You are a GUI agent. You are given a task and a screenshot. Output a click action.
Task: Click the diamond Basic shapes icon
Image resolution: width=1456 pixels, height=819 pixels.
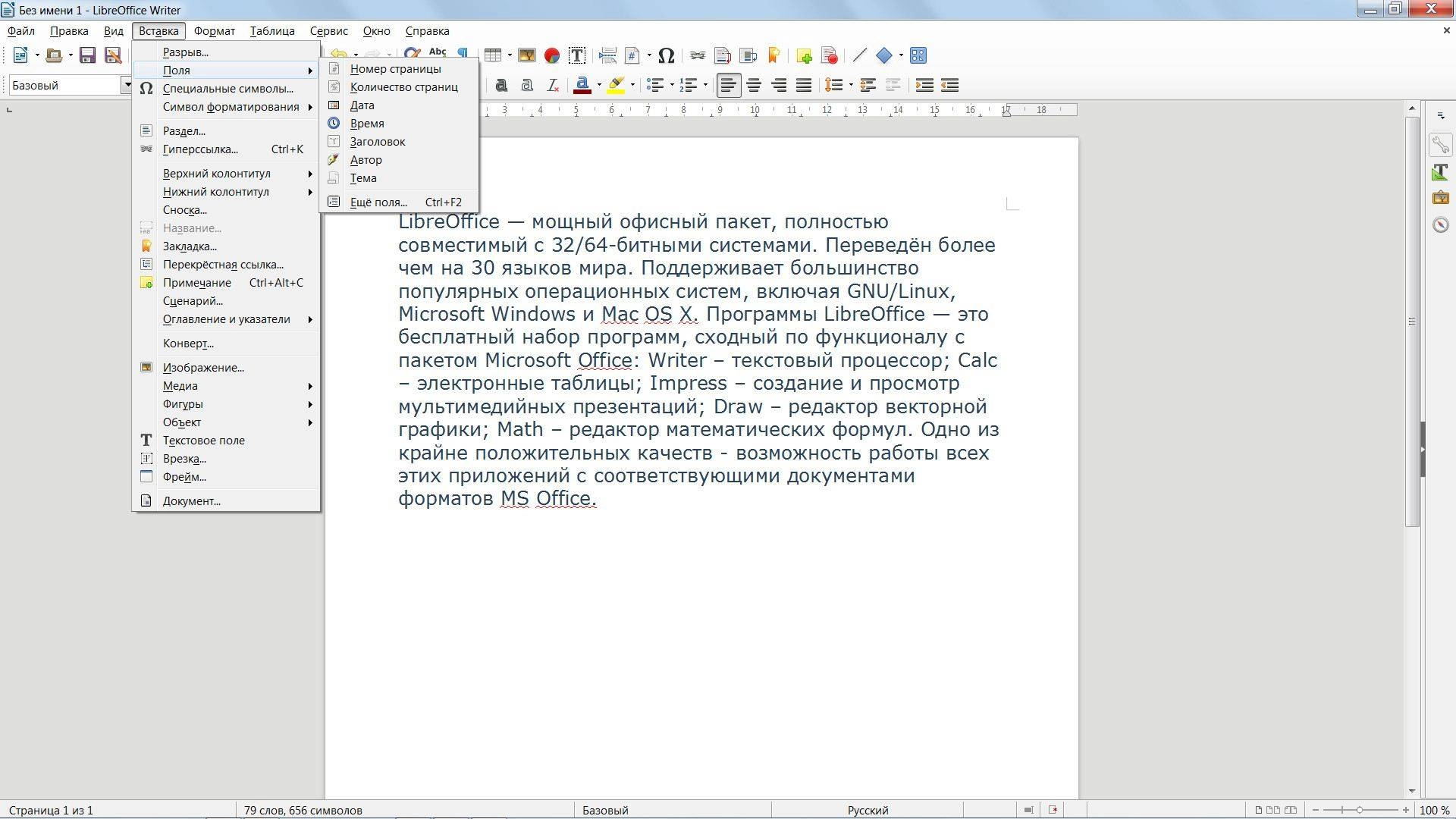coord(884,55)
